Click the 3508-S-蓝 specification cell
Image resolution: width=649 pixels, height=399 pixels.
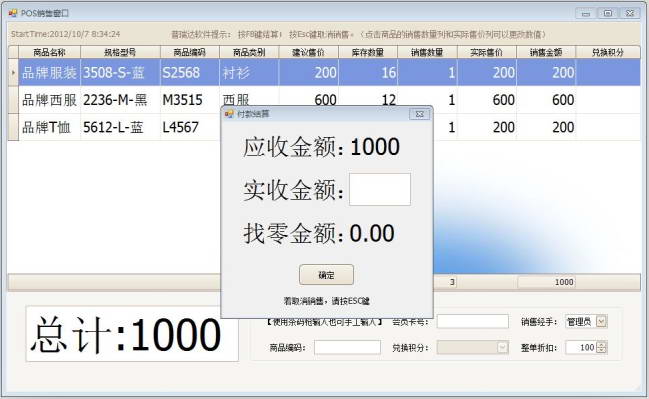click(x=120, y=72)
